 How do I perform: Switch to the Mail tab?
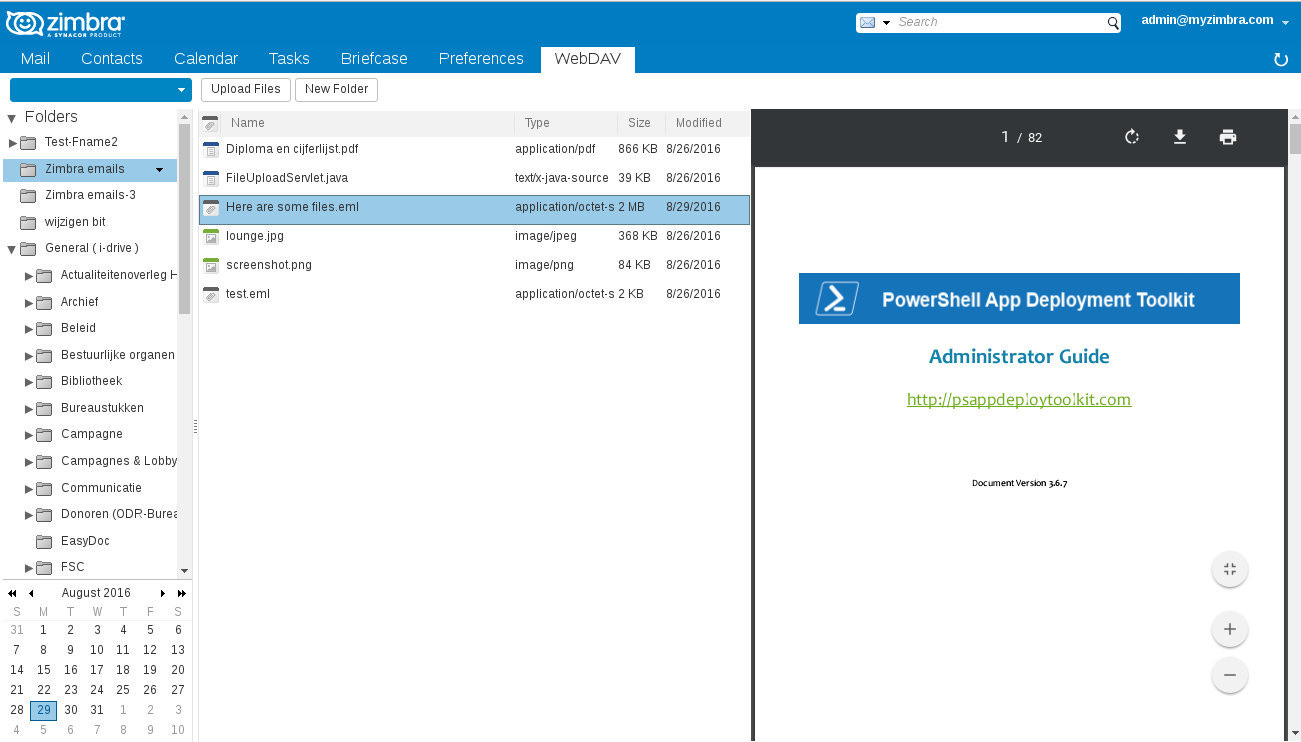pyautogui.click(x=35, y=59)
